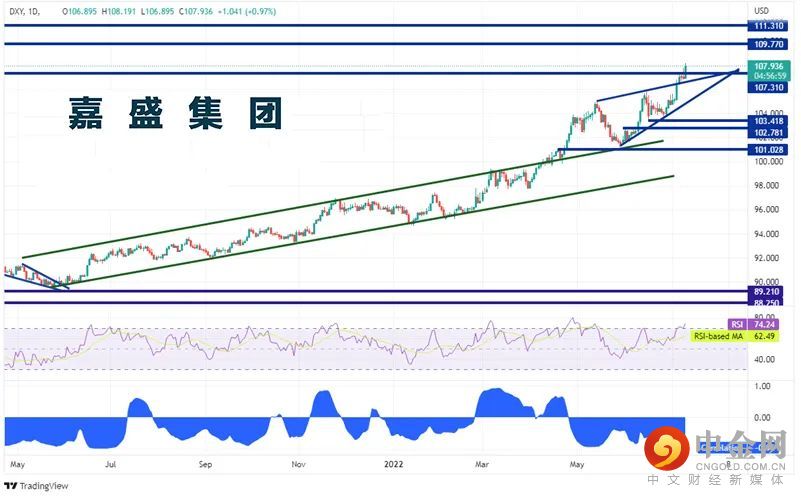The height and width of the screenshot is (498, 801).
Task: Click the Jul label on time axis
Action: (110, 464)
